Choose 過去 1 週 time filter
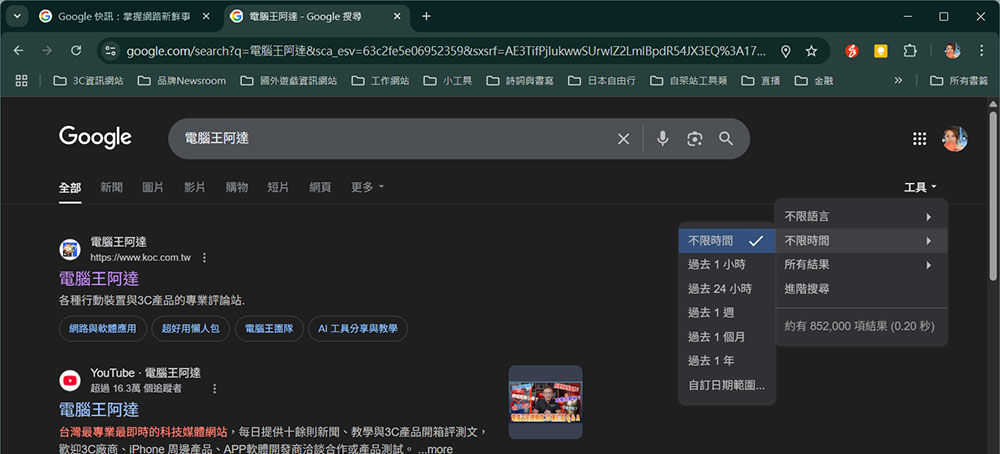This screenshot has height=454, width=1000. pyautogui.click(x=727, y=312)
